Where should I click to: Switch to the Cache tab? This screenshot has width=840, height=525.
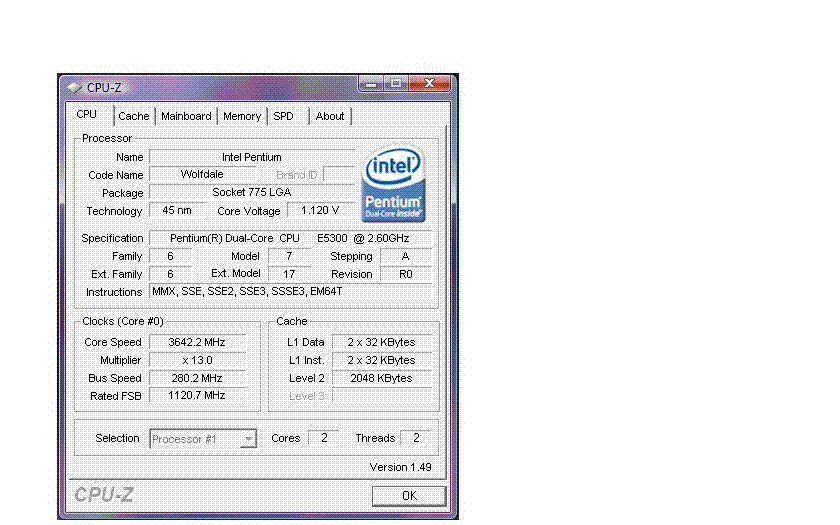pyautogui.click(x=134, y=116)
